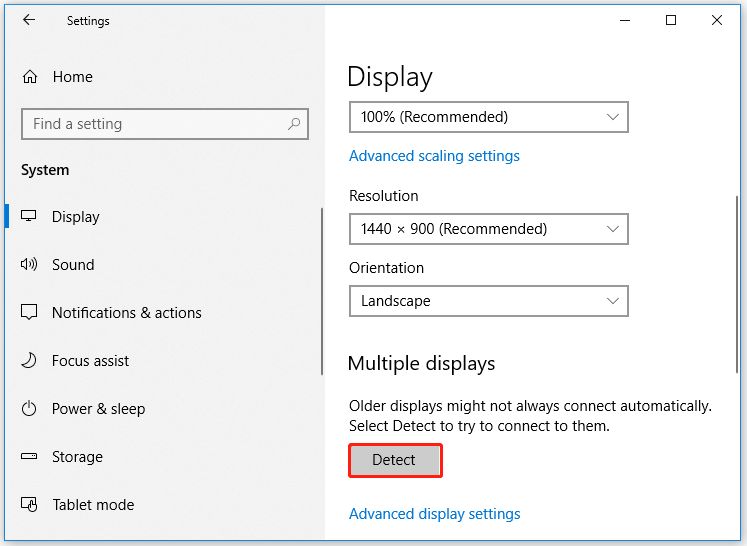The width and height of the screenshot is (747, 546).
Task: Open the 100% (Recommended) scaling dropdown
Action: tap(489, 117)
